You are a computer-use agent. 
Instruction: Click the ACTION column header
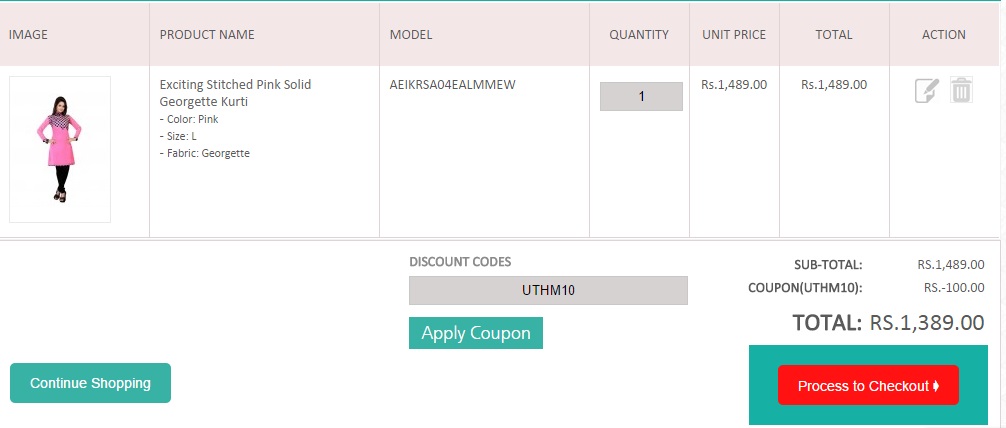(x=943, y=35)
